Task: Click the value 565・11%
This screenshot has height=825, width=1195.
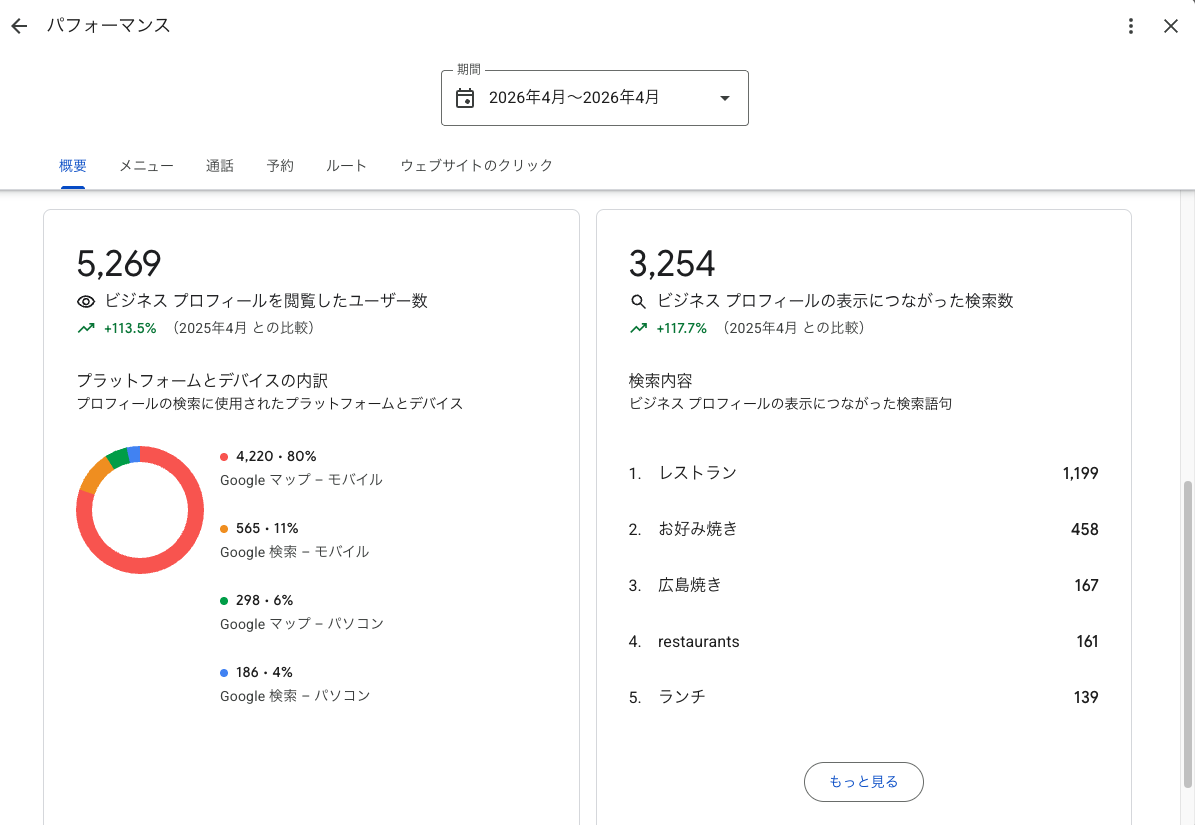Action: coord(267,529)
